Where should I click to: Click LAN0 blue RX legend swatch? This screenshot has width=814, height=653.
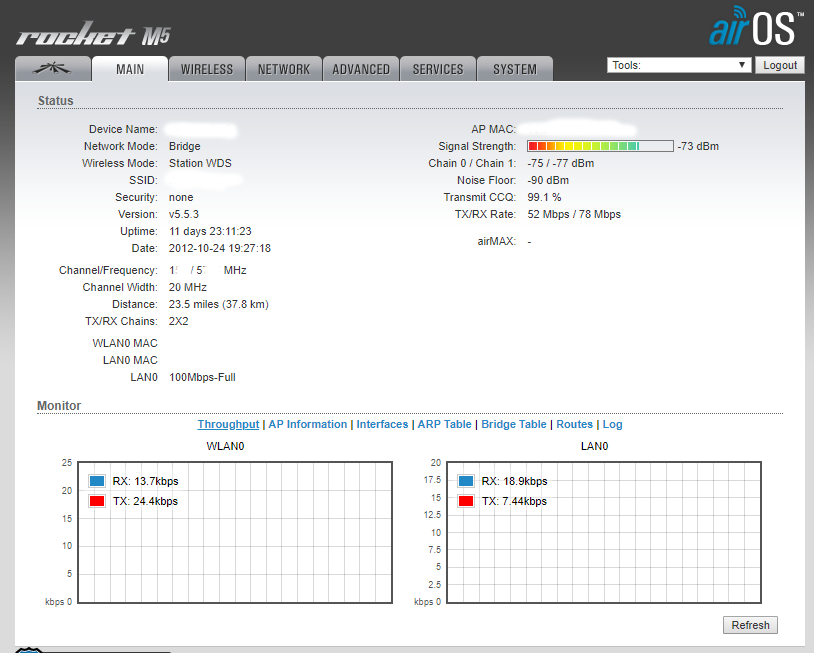[x=466, y=481]
